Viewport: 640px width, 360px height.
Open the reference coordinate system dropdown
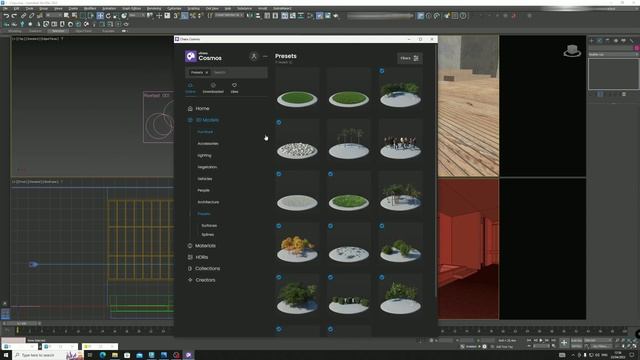coord(137,15)
